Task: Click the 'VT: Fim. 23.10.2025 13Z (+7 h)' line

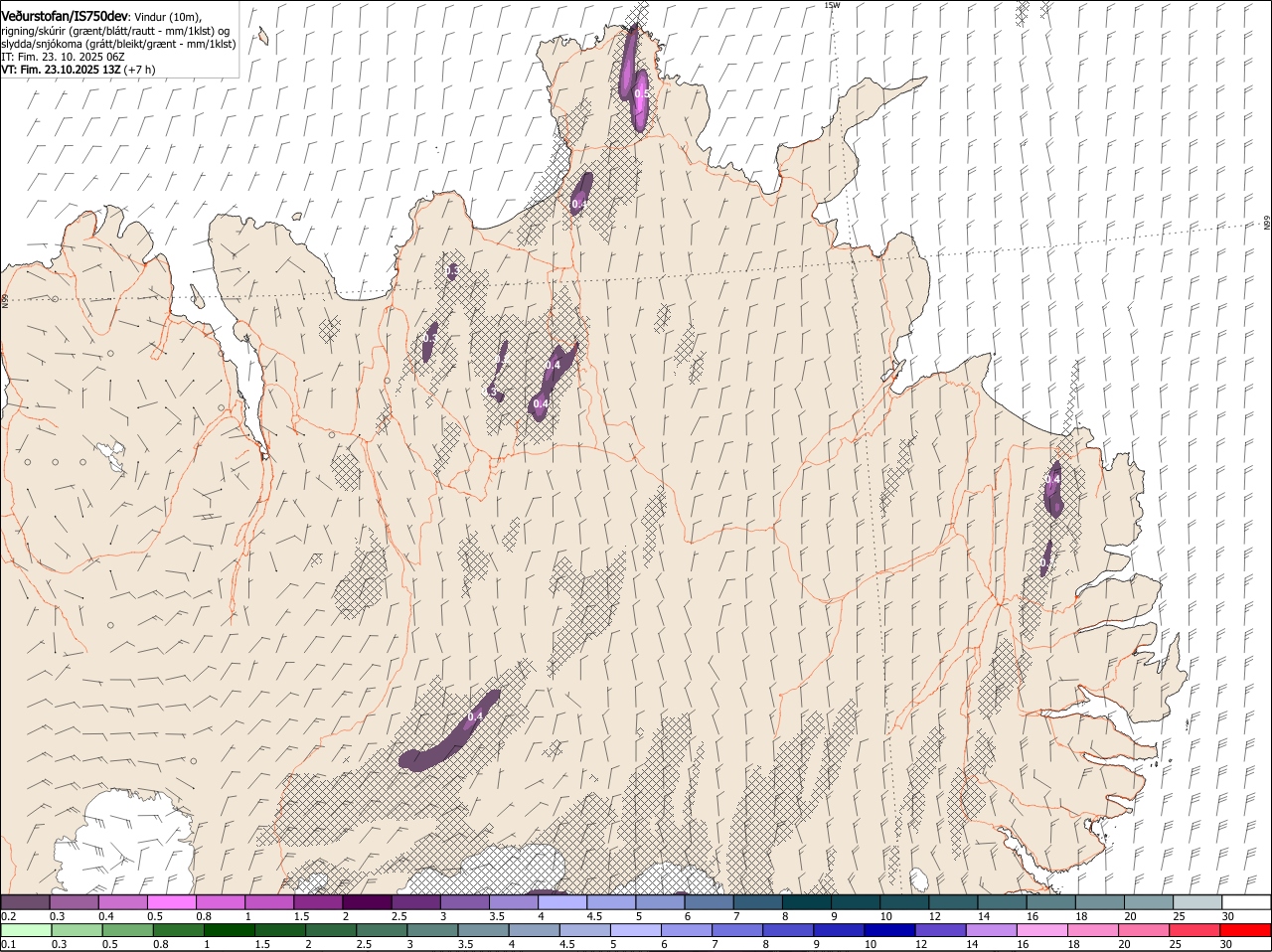Action: (x=79, y=70)
